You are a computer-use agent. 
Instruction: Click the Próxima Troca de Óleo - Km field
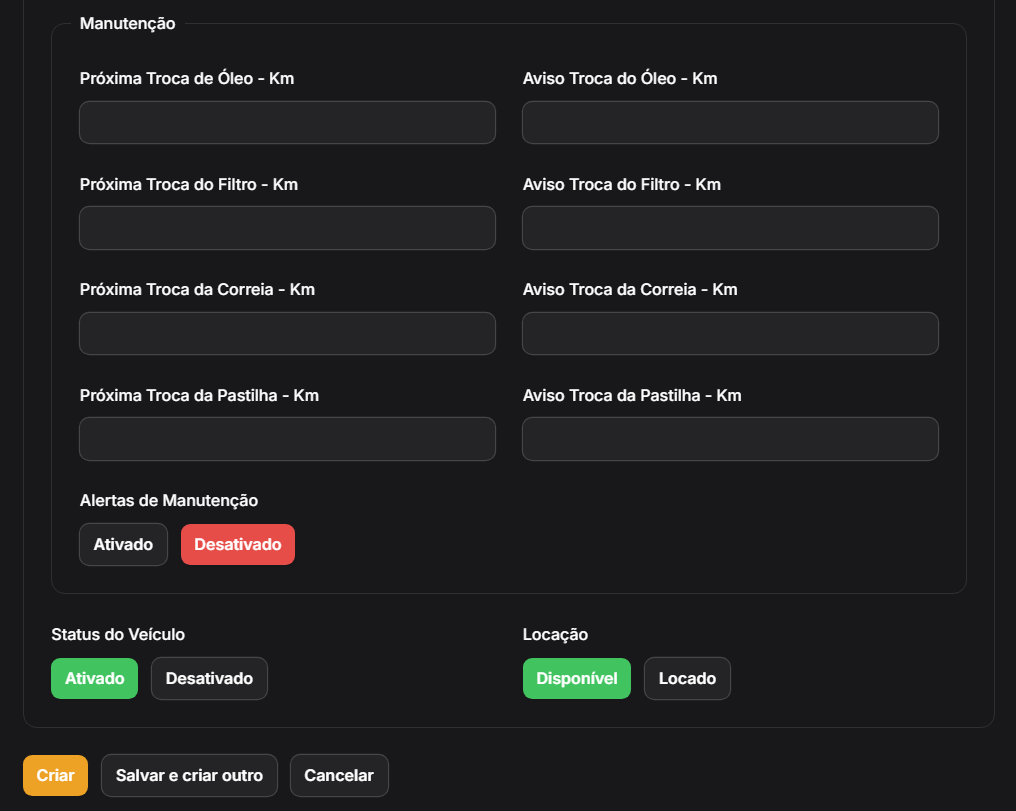point(287,122)
